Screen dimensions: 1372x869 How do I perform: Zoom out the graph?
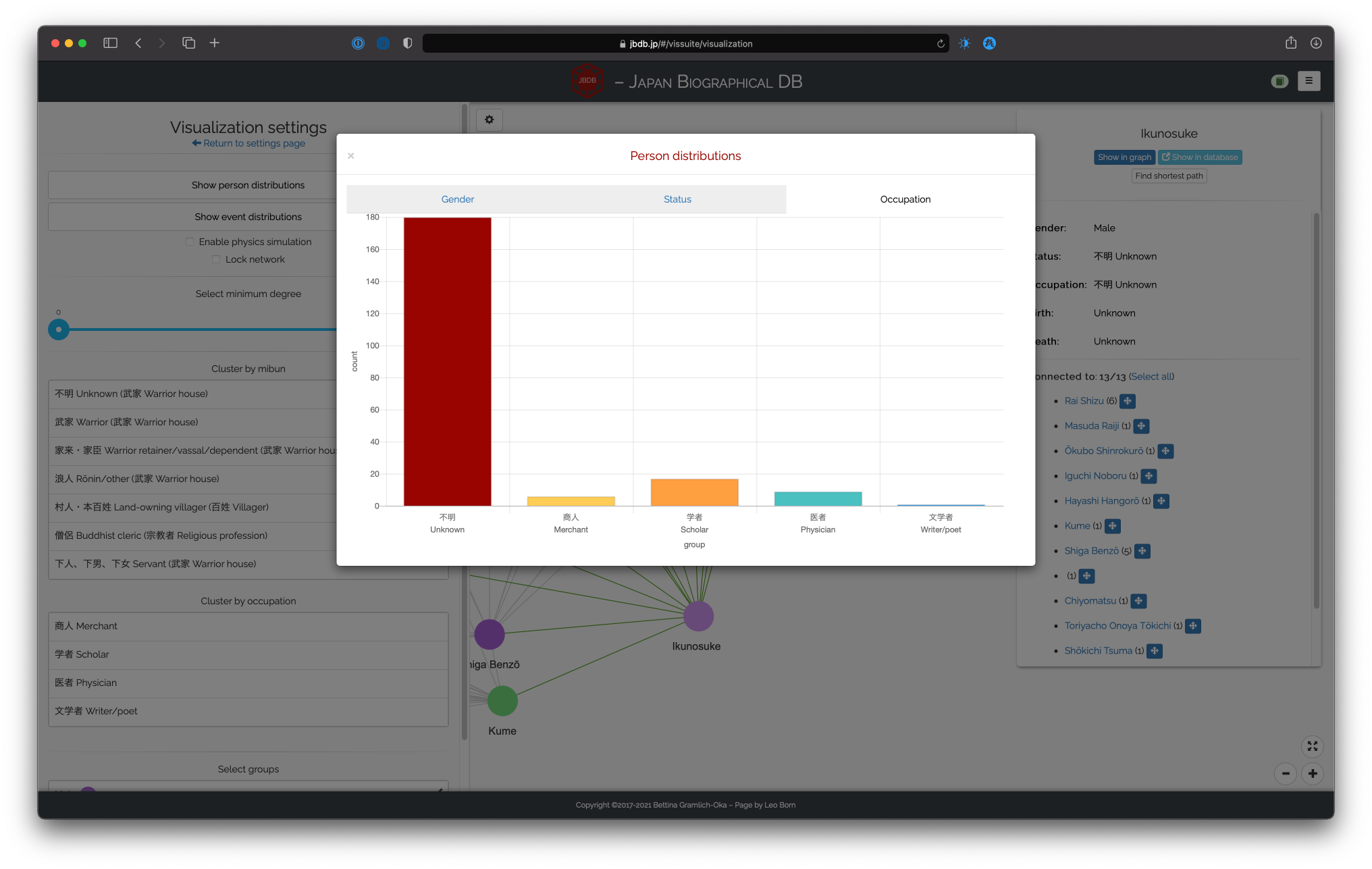point(1285,774)
